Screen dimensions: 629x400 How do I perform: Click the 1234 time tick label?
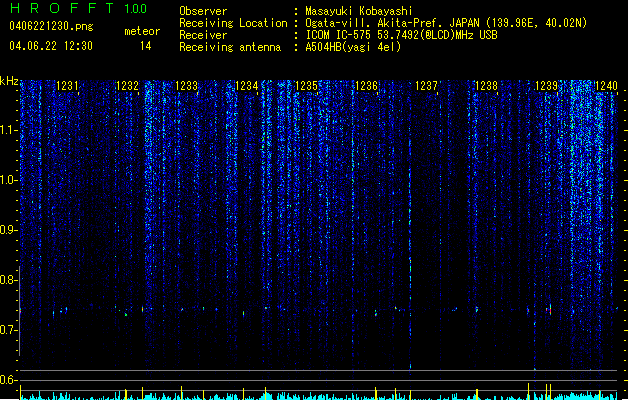click(x=246, y=86)
